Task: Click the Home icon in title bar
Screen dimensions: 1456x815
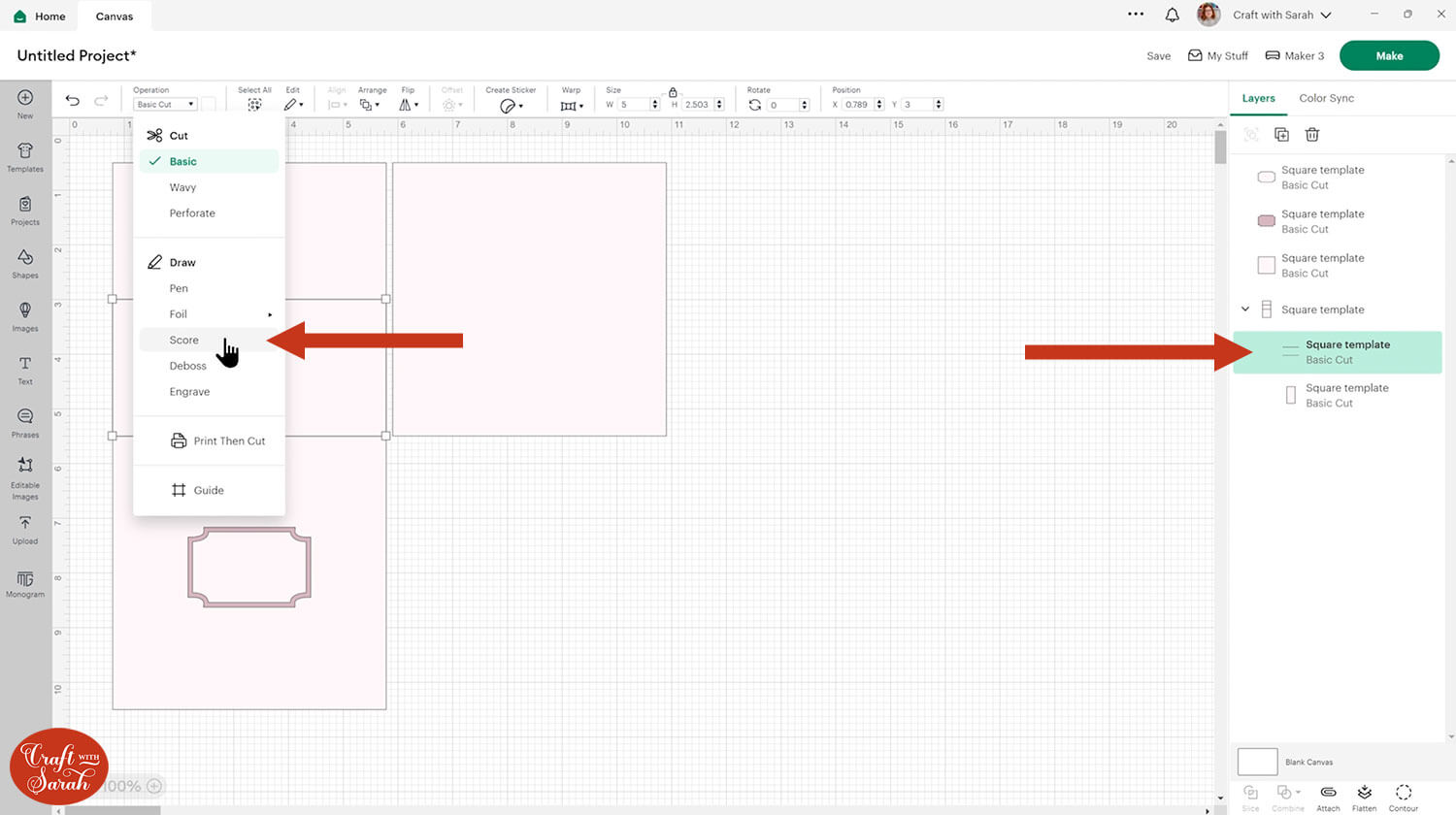Action: (x=20, y=16)
